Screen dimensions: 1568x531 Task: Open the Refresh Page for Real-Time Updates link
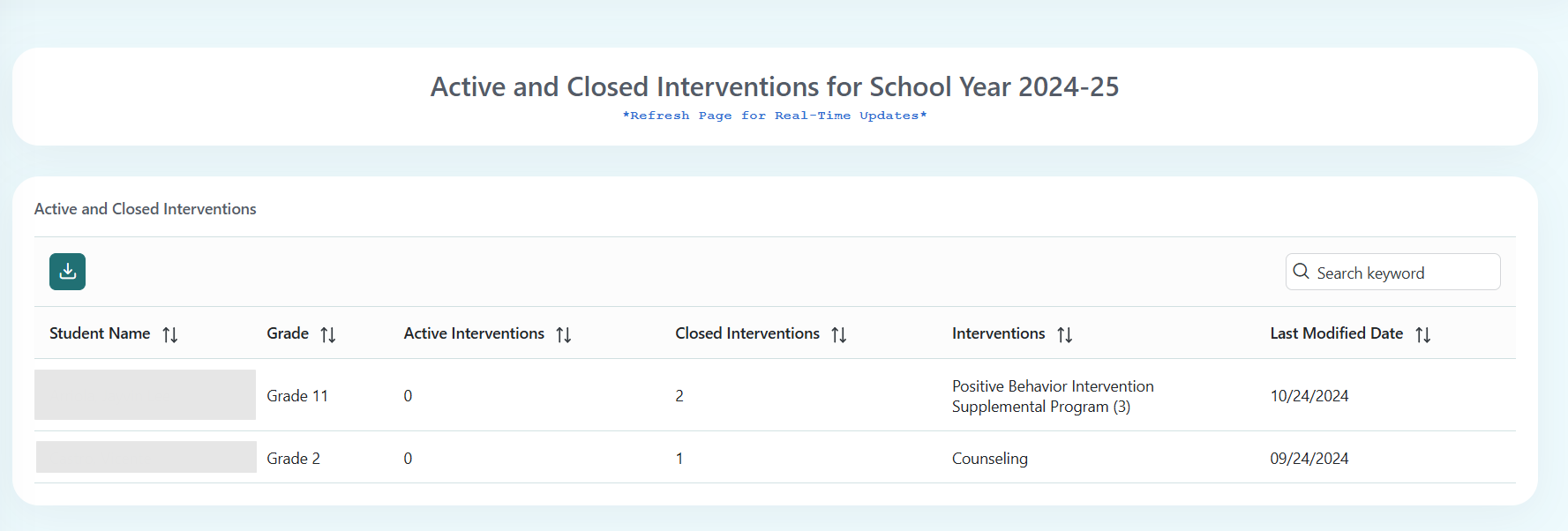pyautogui.click(x=774, y=115)
